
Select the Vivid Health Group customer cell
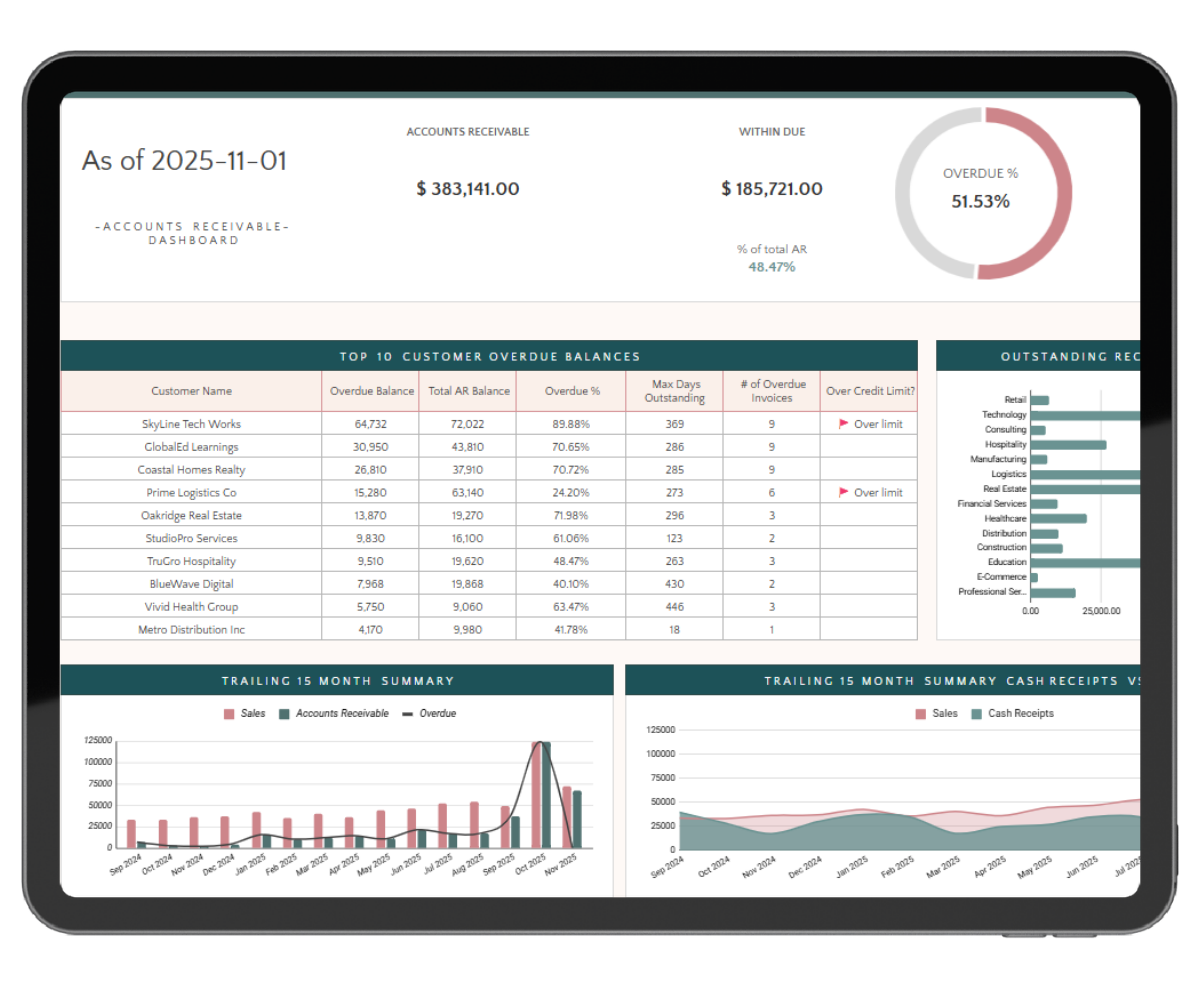191,607
